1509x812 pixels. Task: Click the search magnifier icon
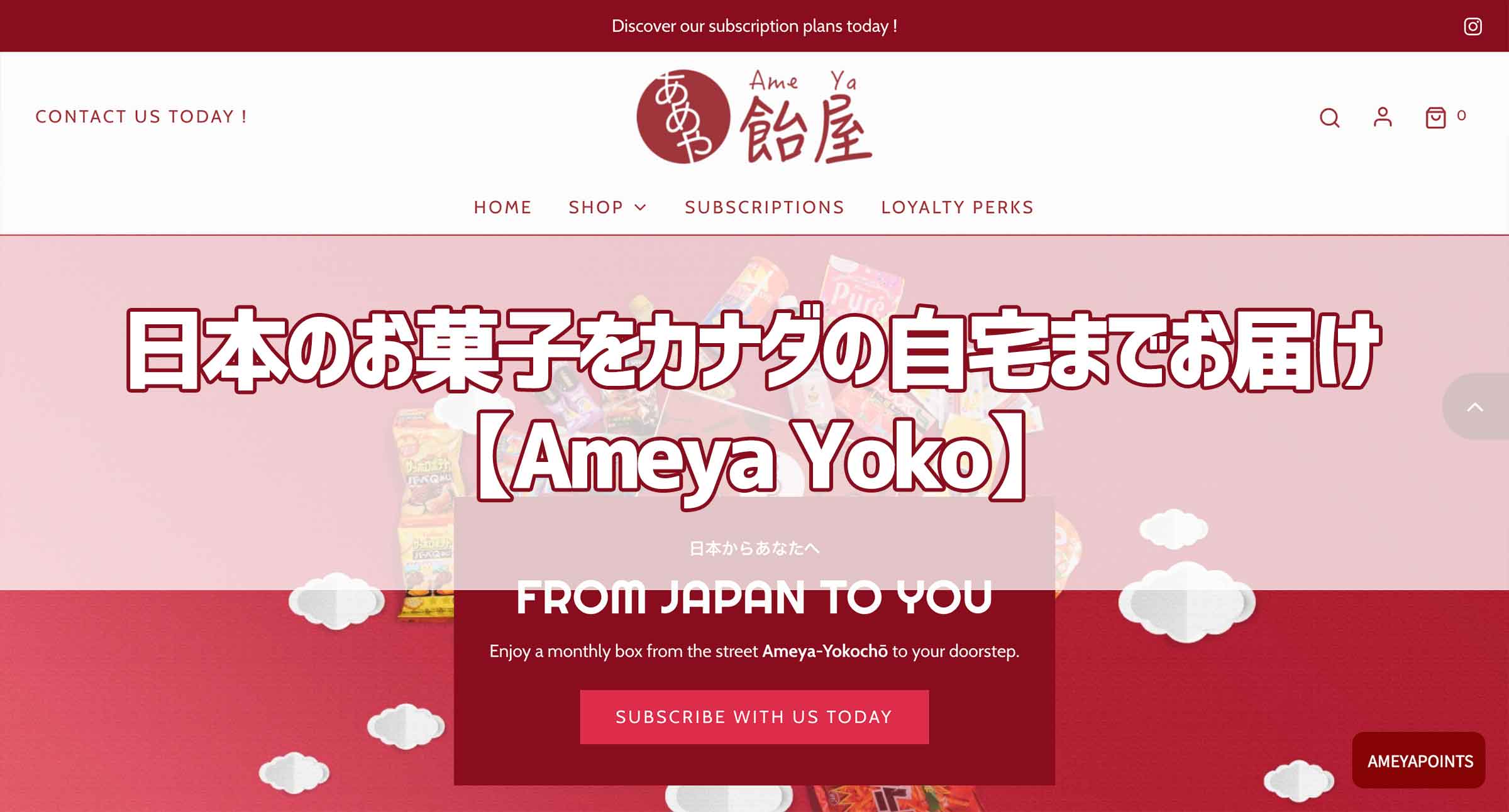(1329, 118)
